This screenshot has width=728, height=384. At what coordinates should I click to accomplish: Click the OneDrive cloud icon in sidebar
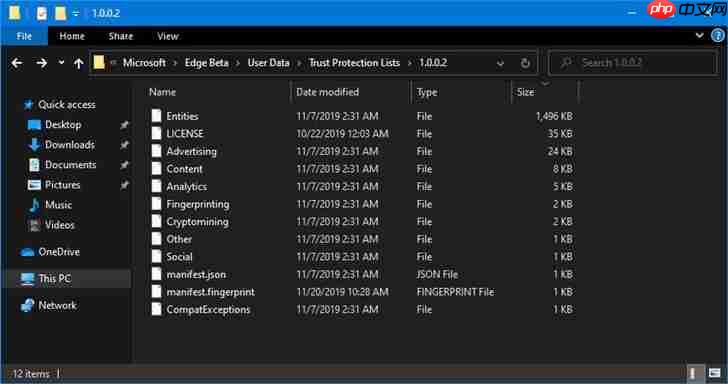(x=27, y=252)
